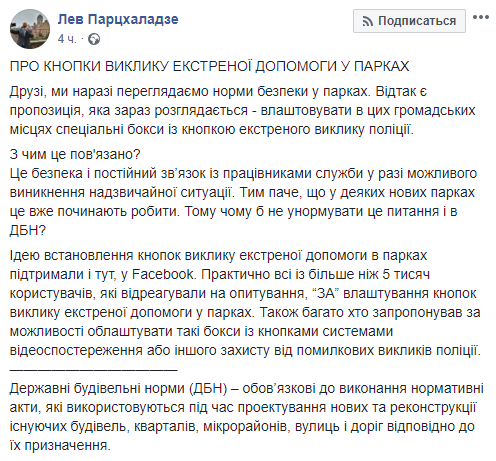Click the word ДБН? ending the paragraph
Image resolution: width=496 pixels, height=461 pixels.
click(27, 230)
